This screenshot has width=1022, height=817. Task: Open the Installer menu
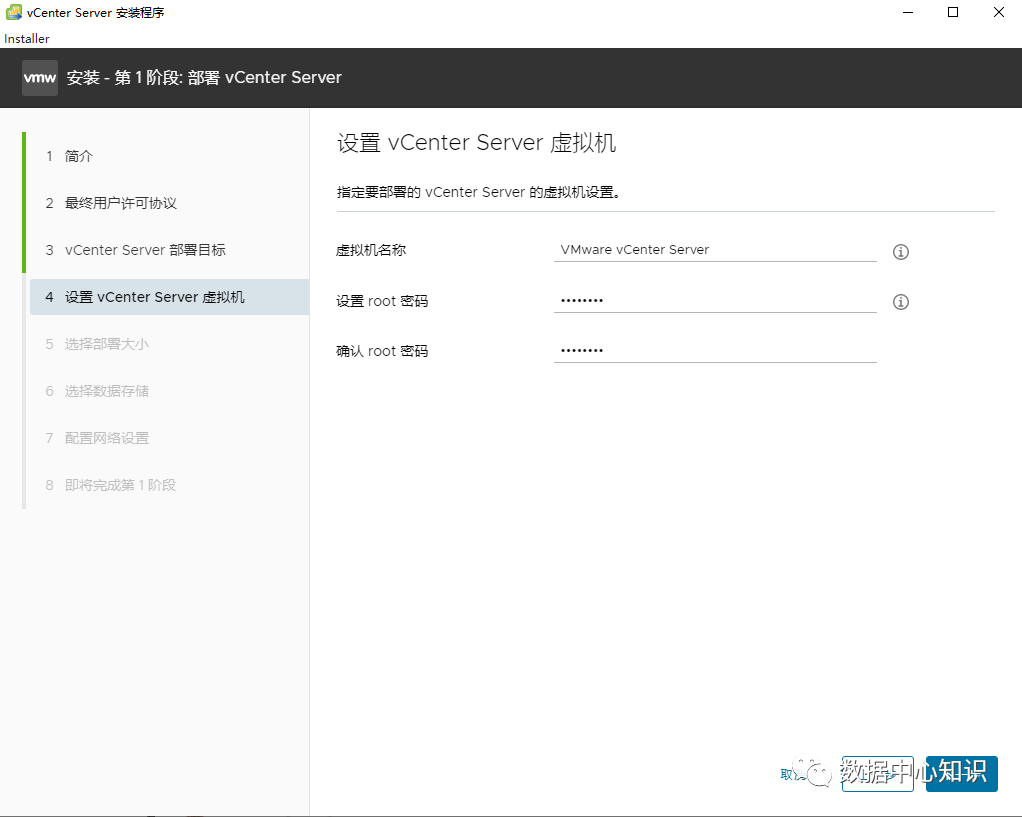(x=27, y=38)
